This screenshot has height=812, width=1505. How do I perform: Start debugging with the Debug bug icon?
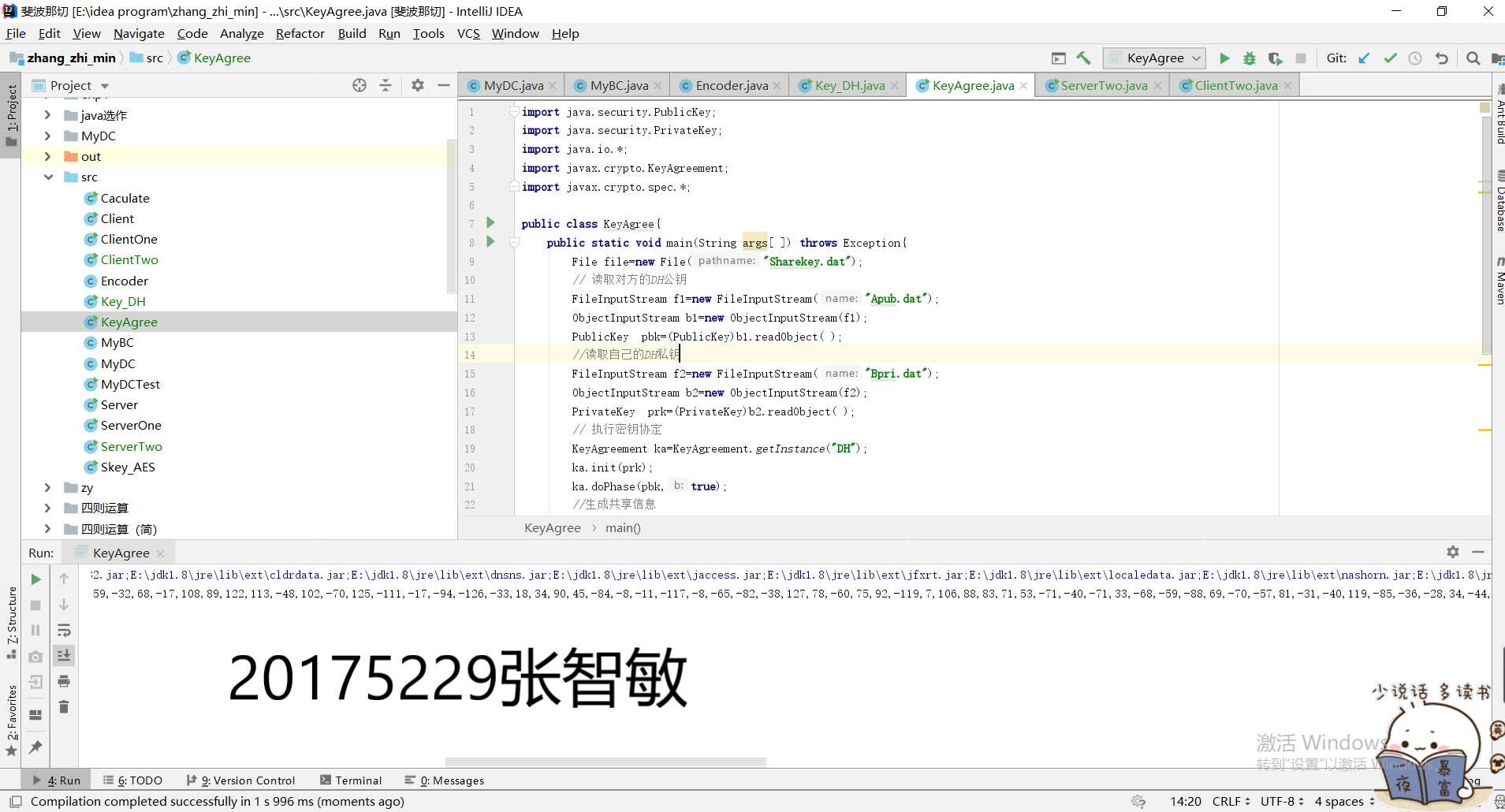(x=1250, y=58)
